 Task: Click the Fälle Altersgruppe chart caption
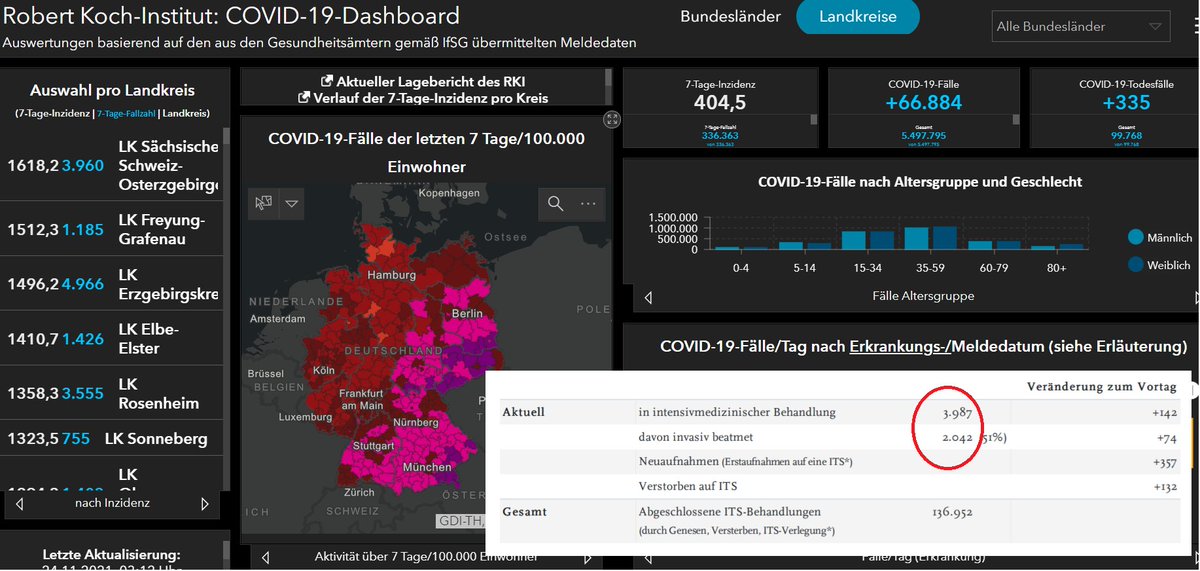click(923, 297)
